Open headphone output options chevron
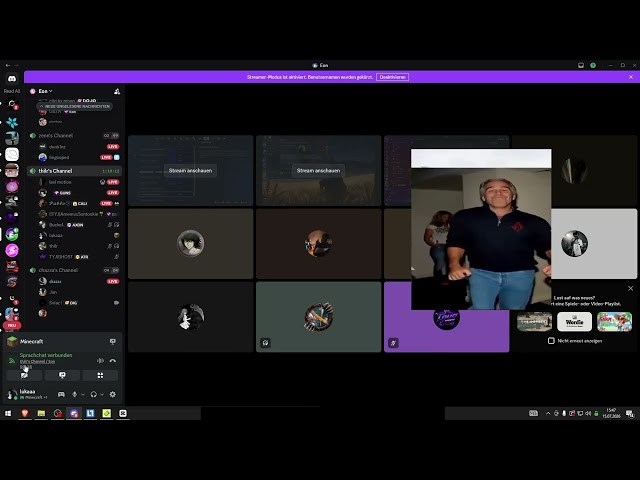 (x=102, y=394)
